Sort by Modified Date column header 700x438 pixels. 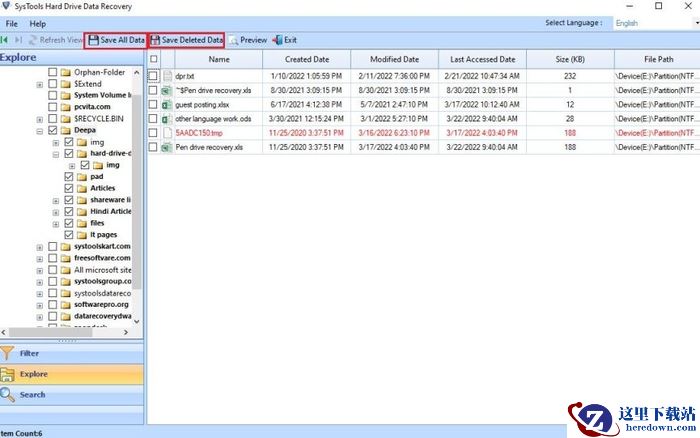click(x=395, y=59)
